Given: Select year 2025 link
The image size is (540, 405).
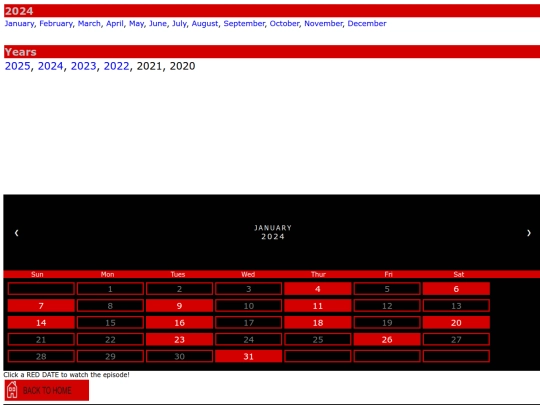Looking at the screenshot, I should 18,66.
